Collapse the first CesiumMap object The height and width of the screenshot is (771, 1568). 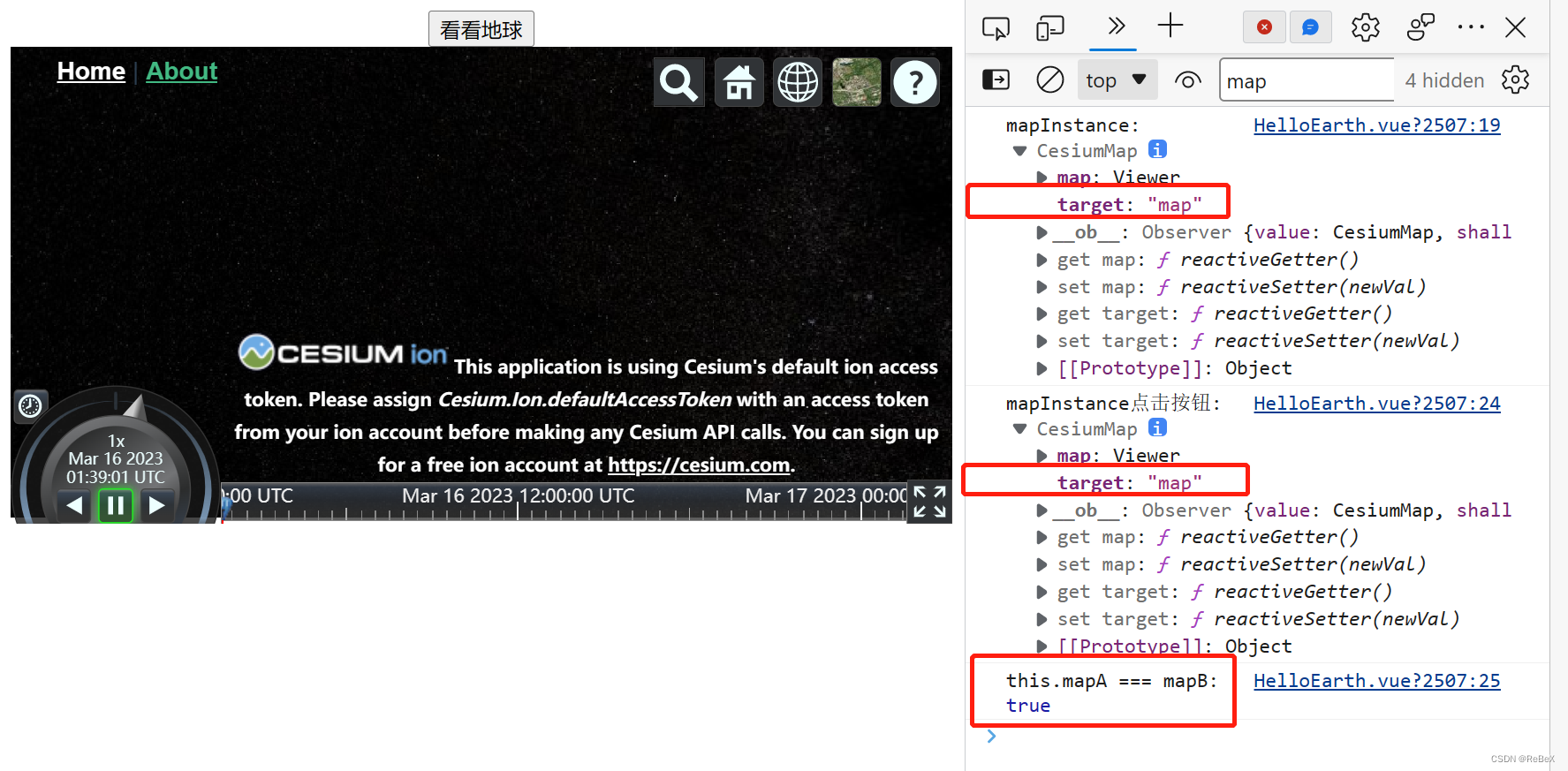[1019, 151]
